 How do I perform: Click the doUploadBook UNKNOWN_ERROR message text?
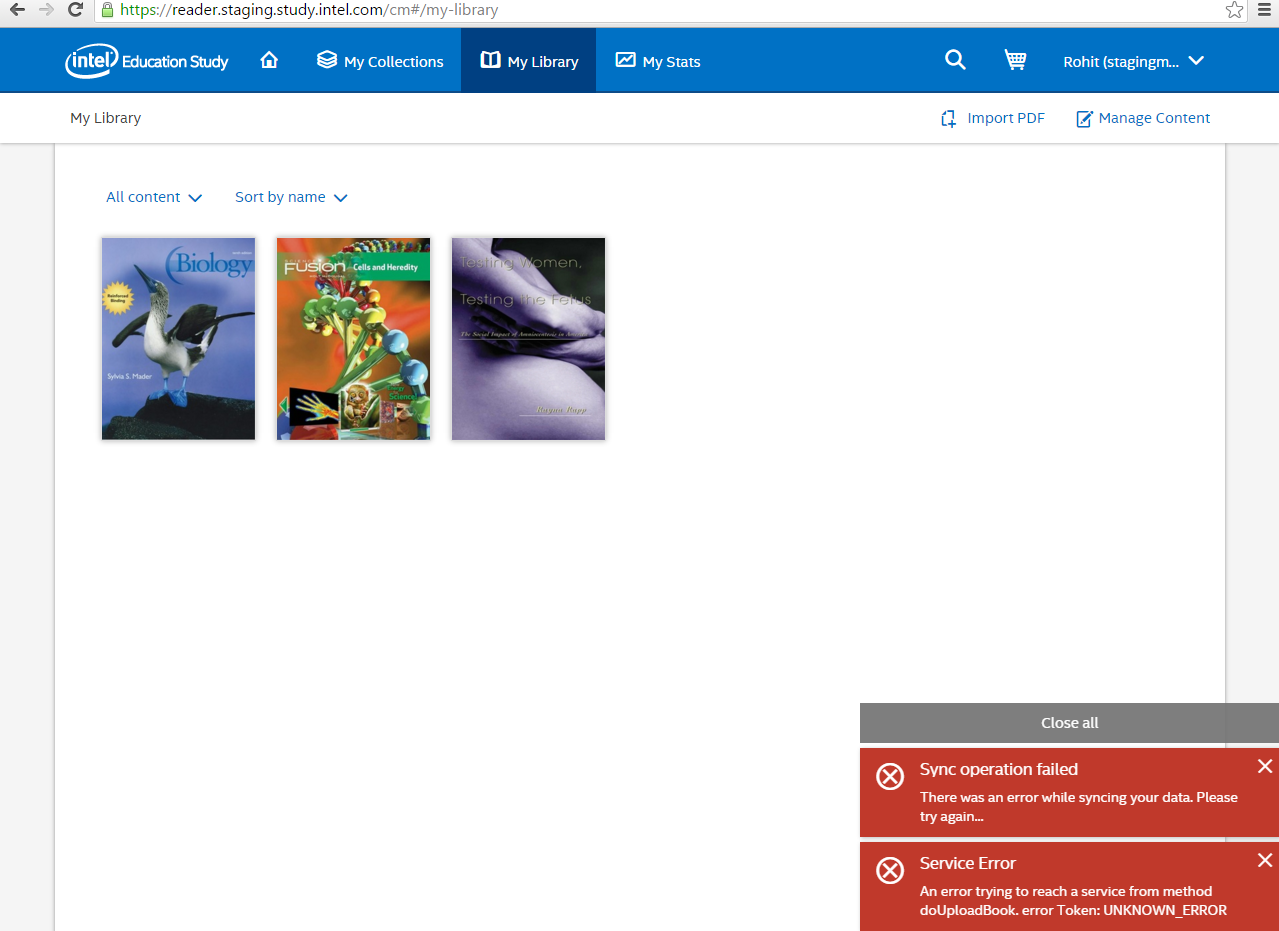tap(1073, 901)
